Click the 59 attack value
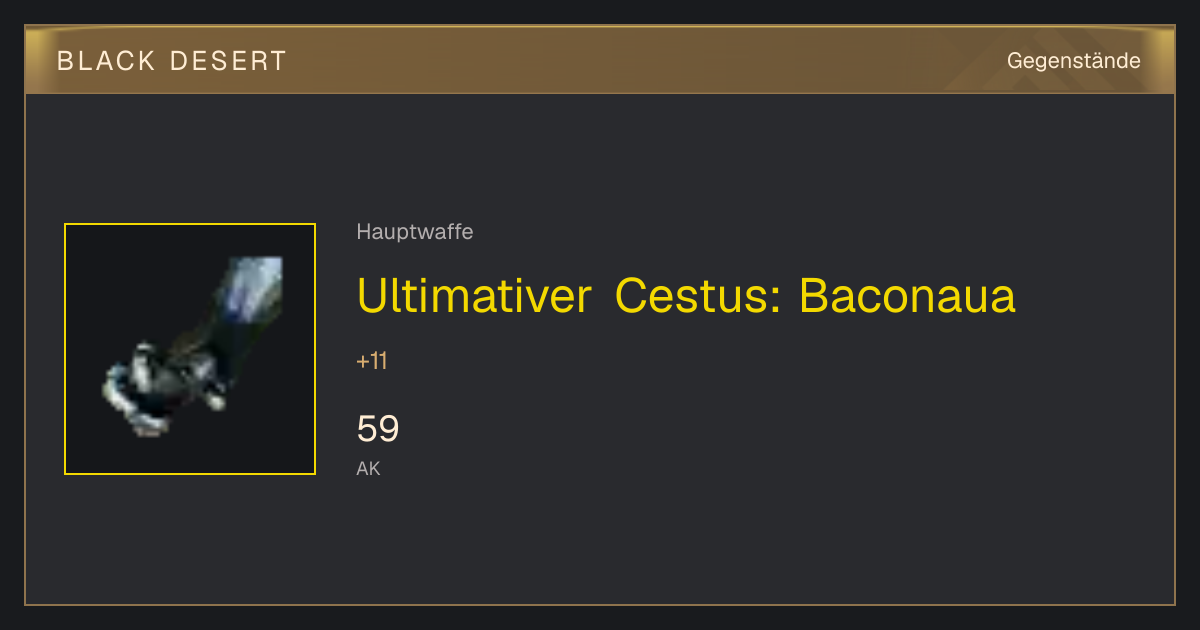The width and height of the screenshot is (1200, 630). tap(378, 429)
